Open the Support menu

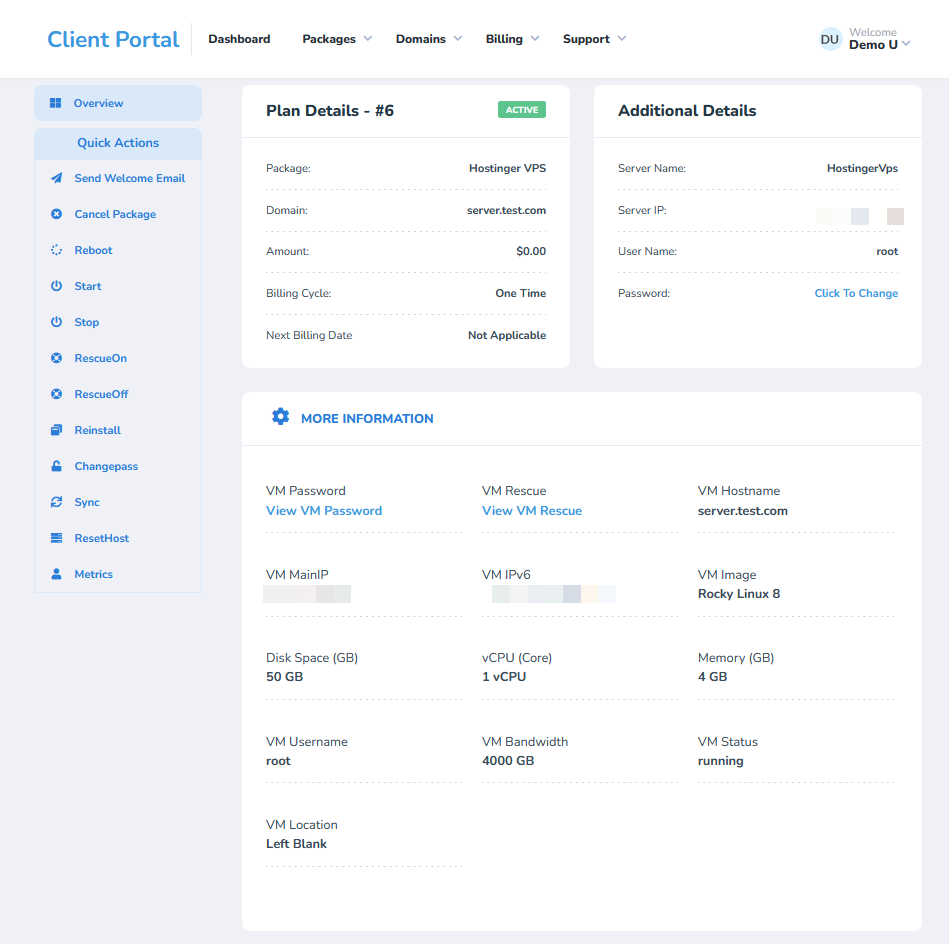click(592, 39)
